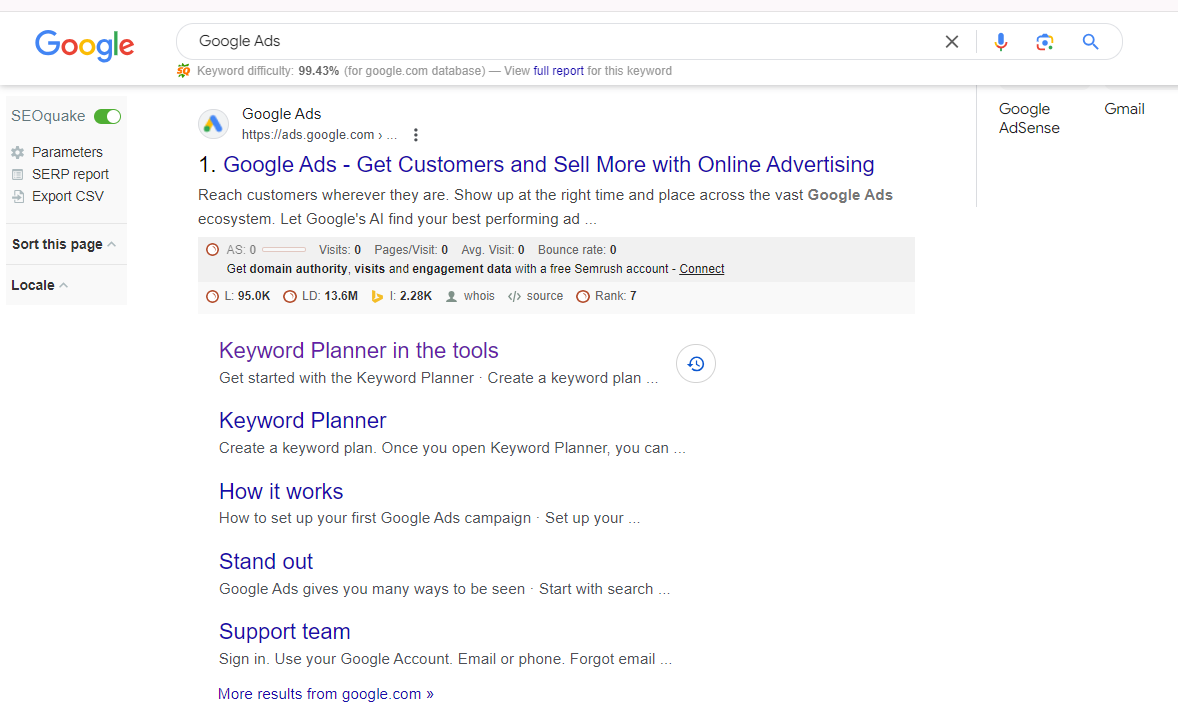Click the Google logo
Viewport: 1178px width, 727px height.
click(x=84, y=45)
